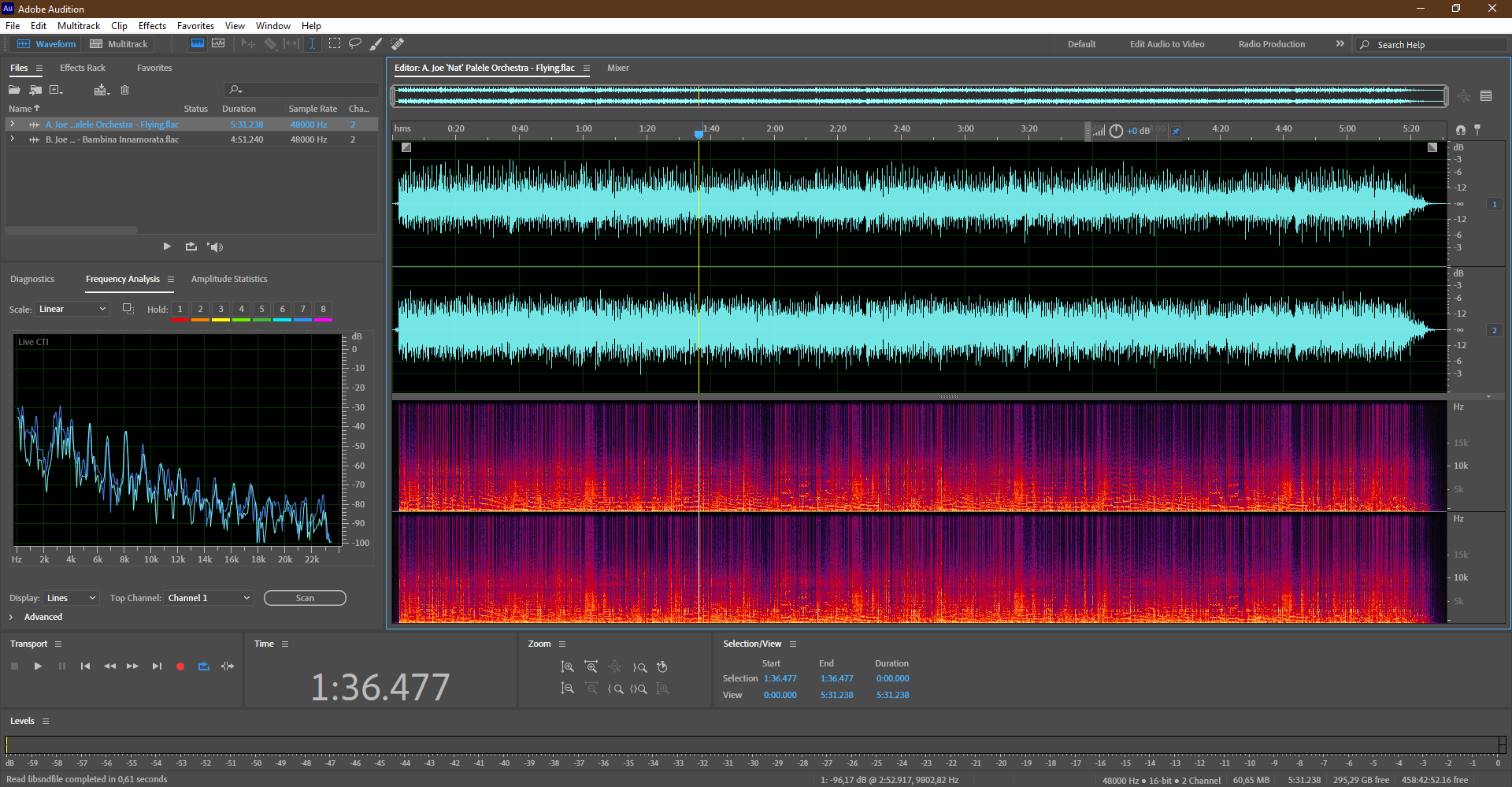Toggle the HUD pin button

[1176, 131]
